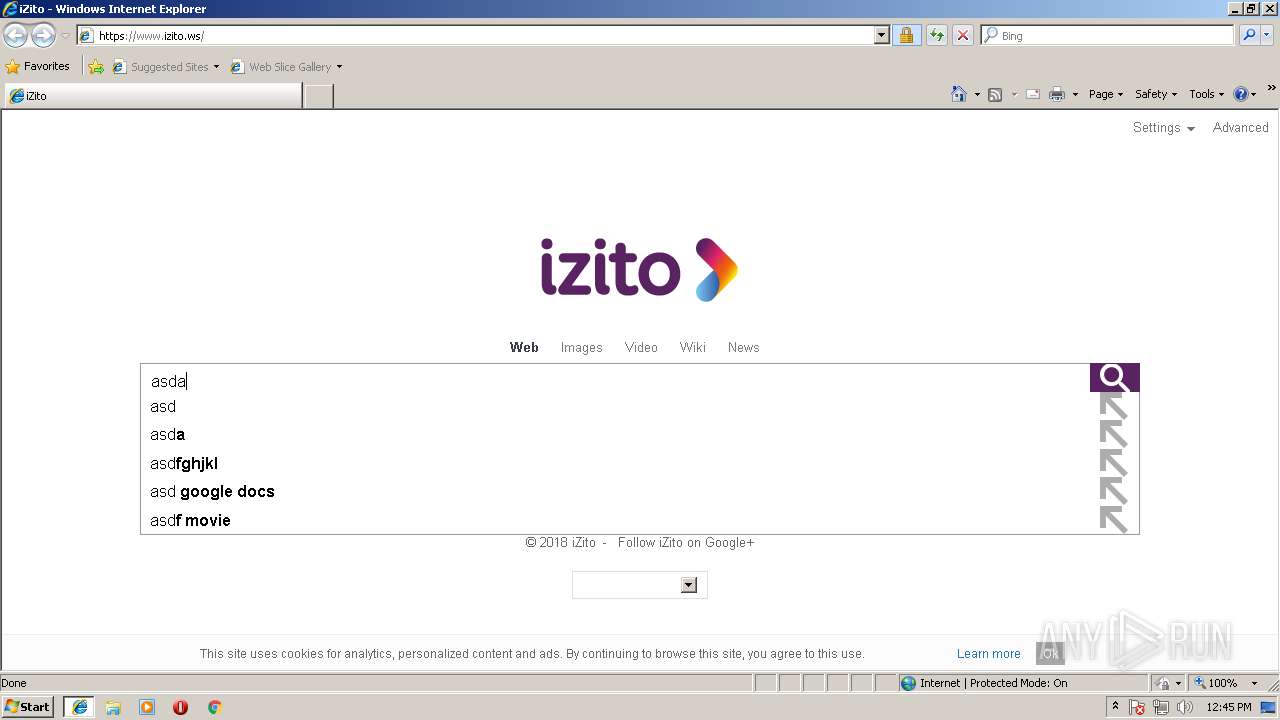Expand the Recent Pages dropdown arrow
The height and width of the screenshot is (720, 1280).
[x=65, y=36]
